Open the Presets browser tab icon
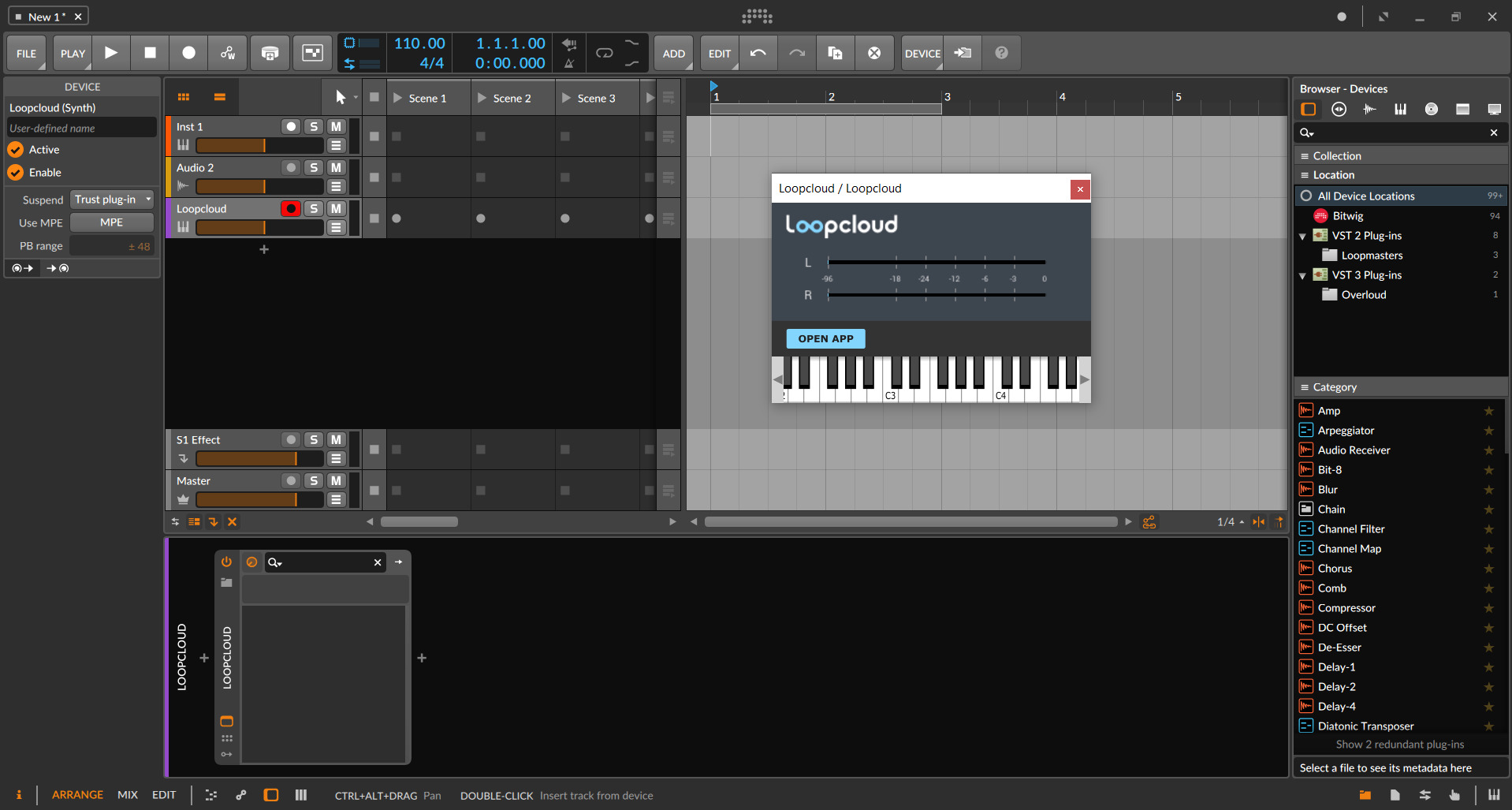This screenshot has width=1512, height=810. (1339, 109)
